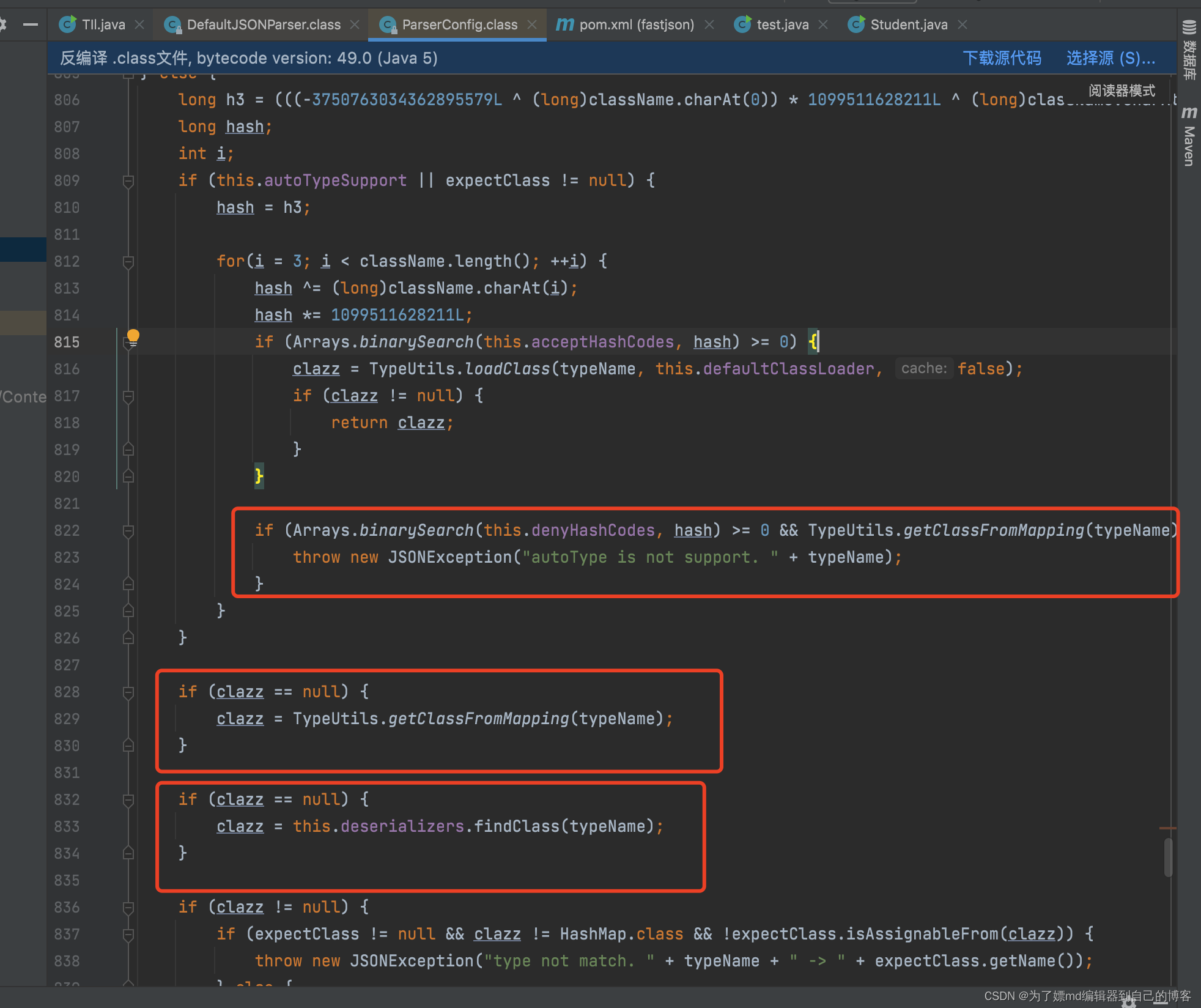The width and height of the screenshot is (1201, 1008).
Task: Click the fold end marker at line 819
Action: 128,450
